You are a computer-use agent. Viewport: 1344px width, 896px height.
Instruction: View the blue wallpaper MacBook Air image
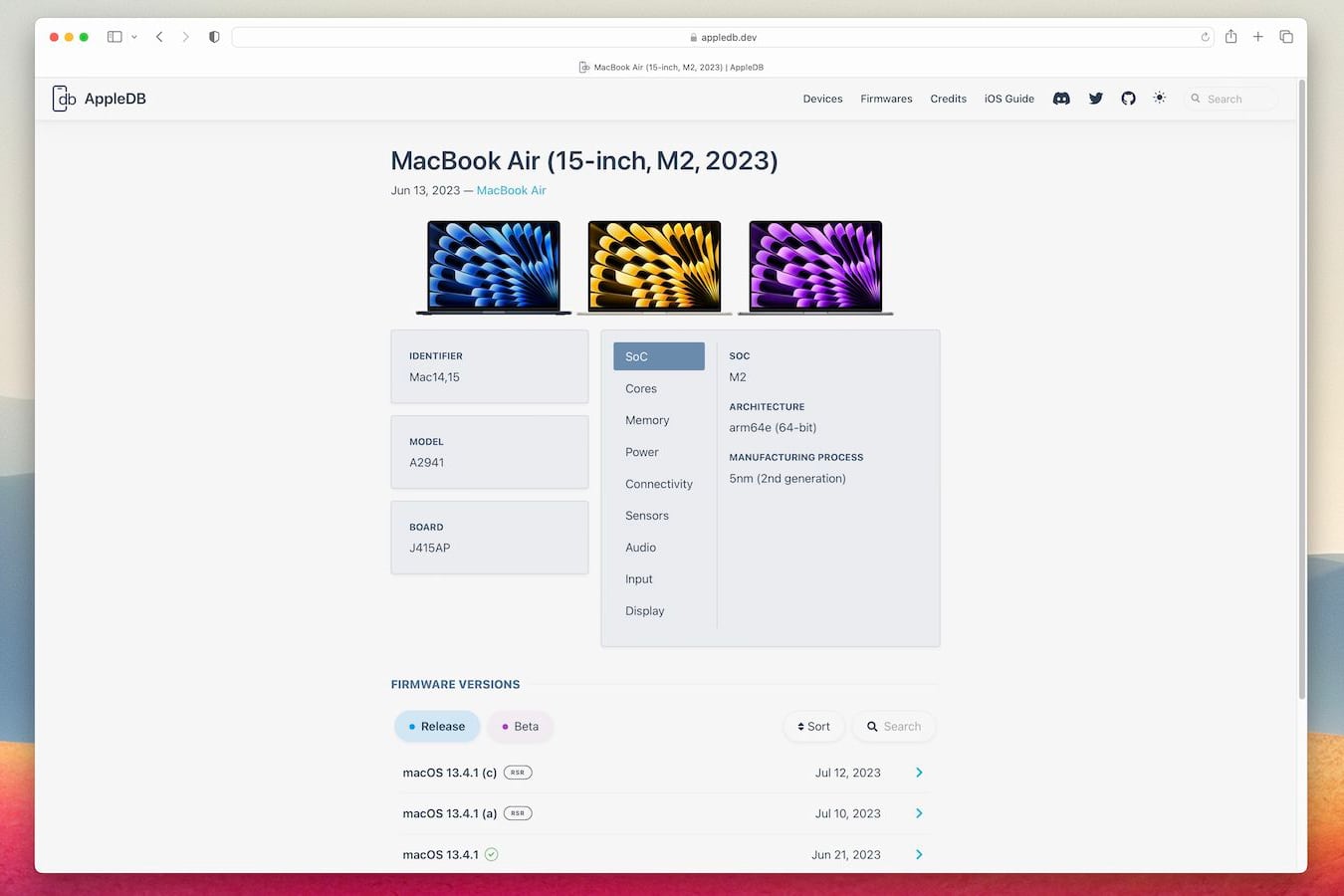[494, 268]
